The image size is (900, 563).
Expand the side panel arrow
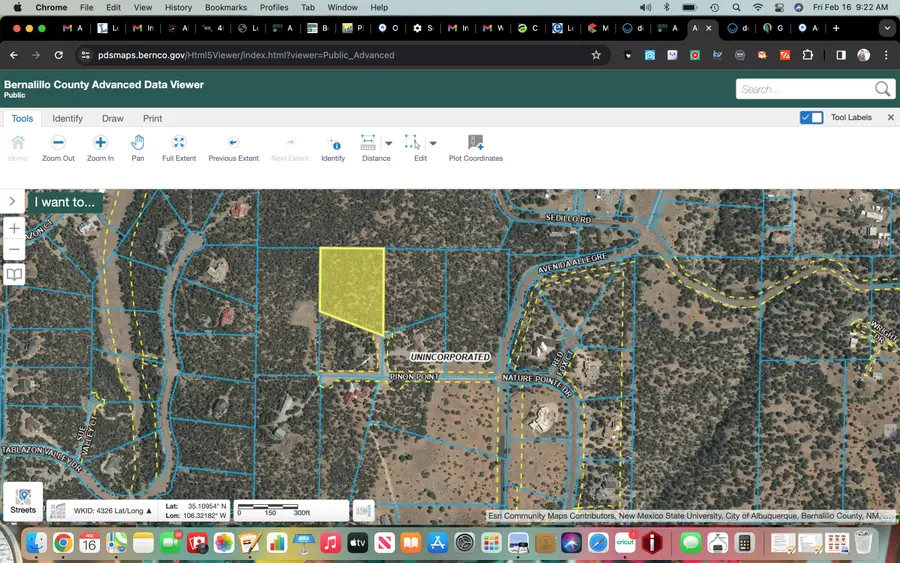pyautogui.click(x=12, y=201)
